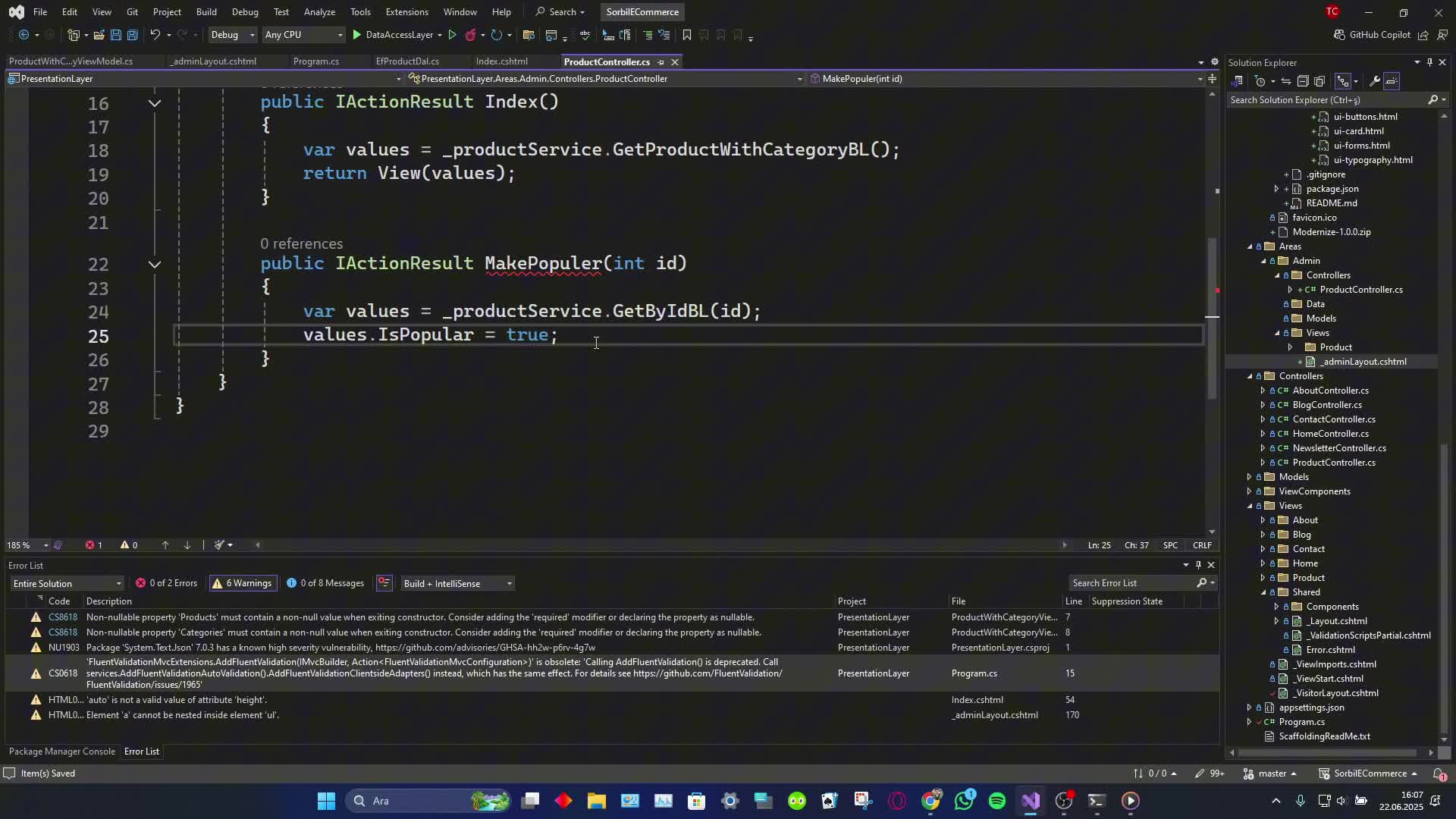Expand the Models folder in Solution Explorer
This screenshot has height=819, width=1456.
(1249, 477)
